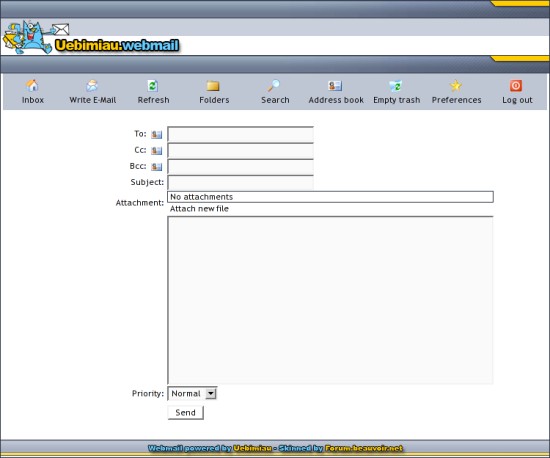The width and height of the screenshot is (550, 458).
Task: Open Preferences star icon
Action: point(456,85)
